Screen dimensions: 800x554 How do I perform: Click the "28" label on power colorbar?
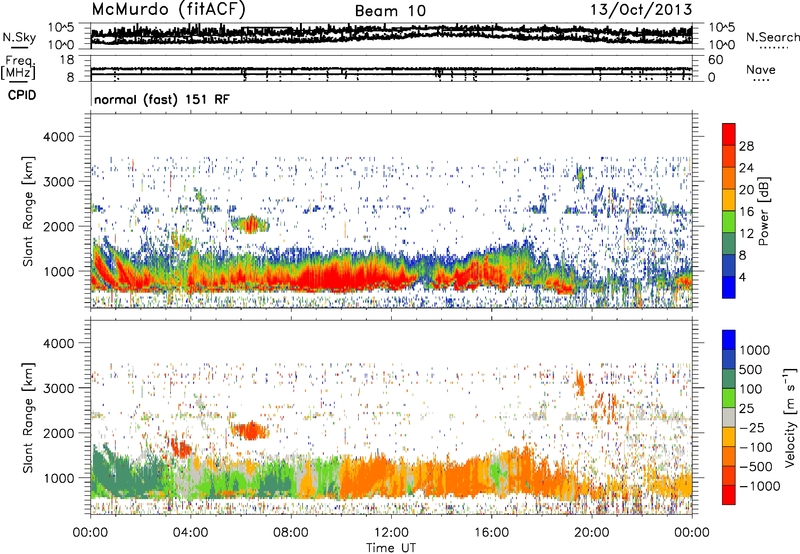pos(746,146)
